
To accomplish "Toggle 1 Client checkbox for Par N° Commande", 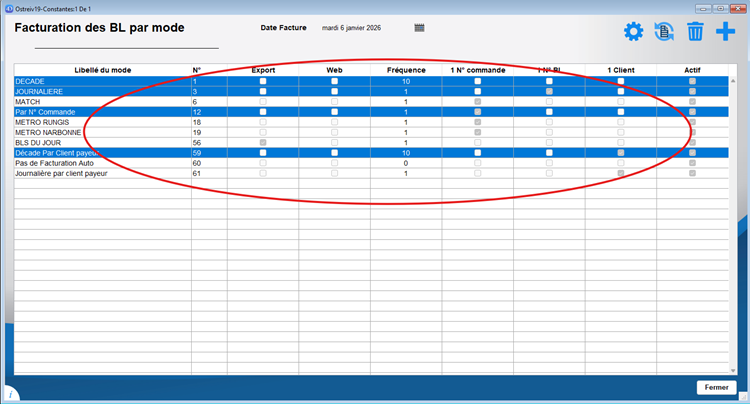I will point(620,112).
